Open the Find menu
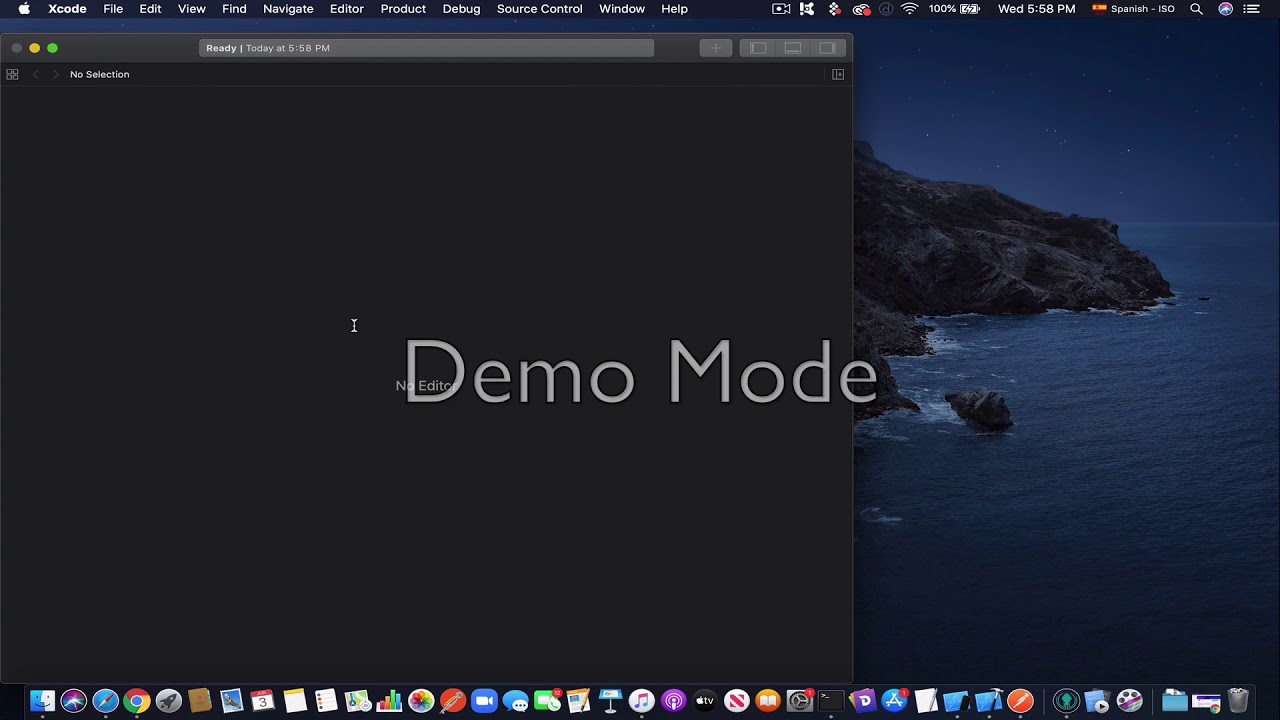1280x720 pixels. [x=234, y=9]
